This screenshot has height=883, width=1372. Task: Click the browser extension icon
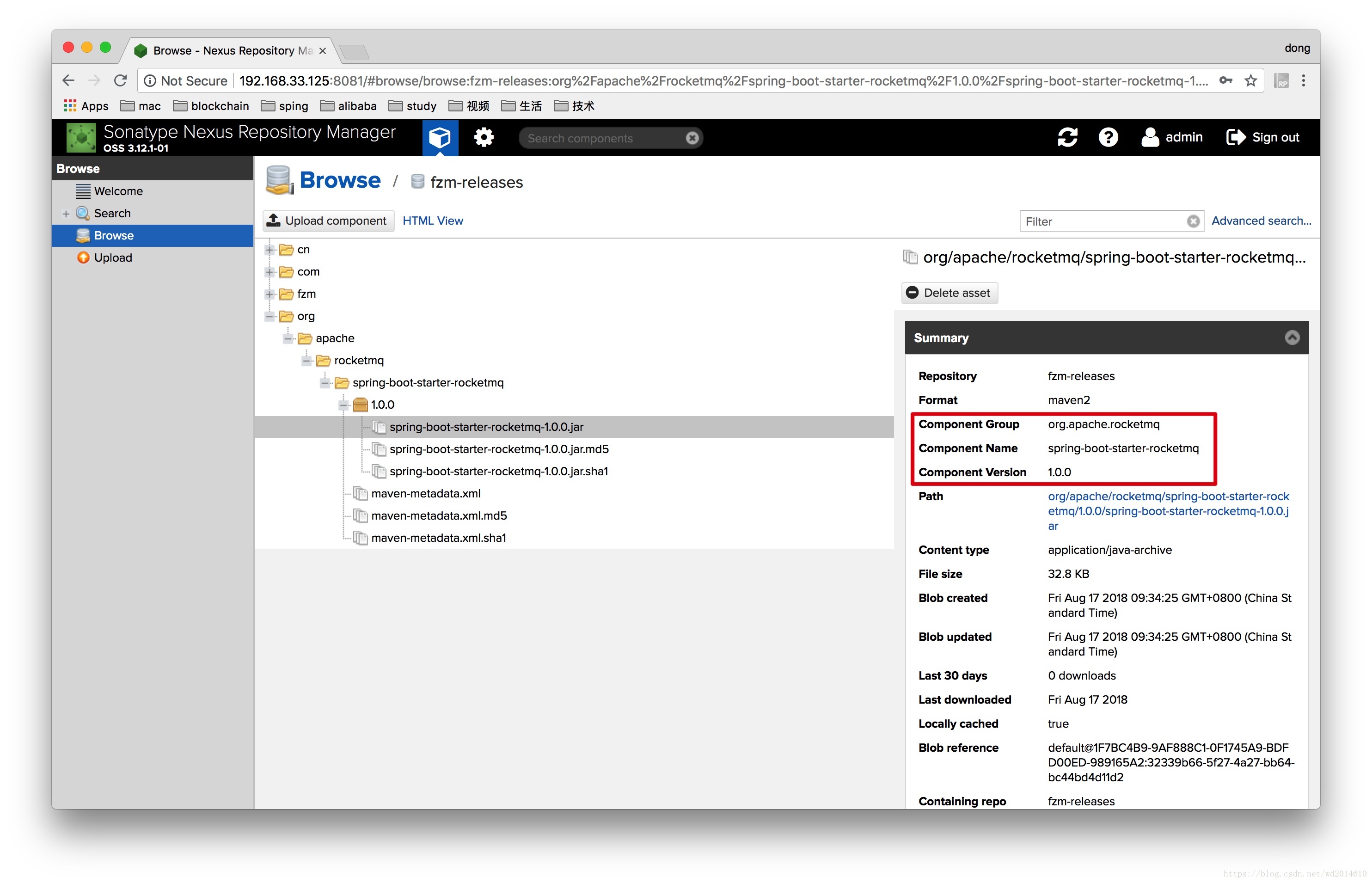[1281, 81]
